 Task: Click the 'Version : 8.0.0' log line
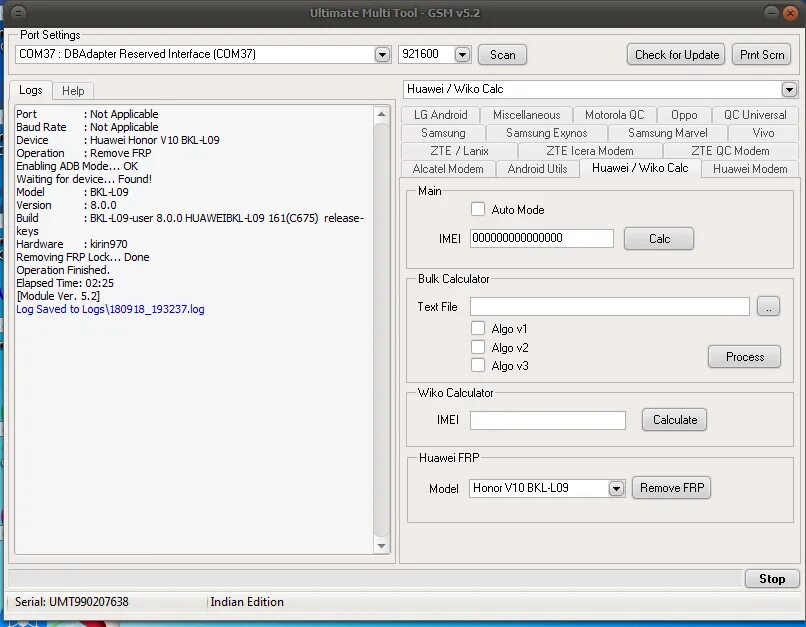pos(66,205)
